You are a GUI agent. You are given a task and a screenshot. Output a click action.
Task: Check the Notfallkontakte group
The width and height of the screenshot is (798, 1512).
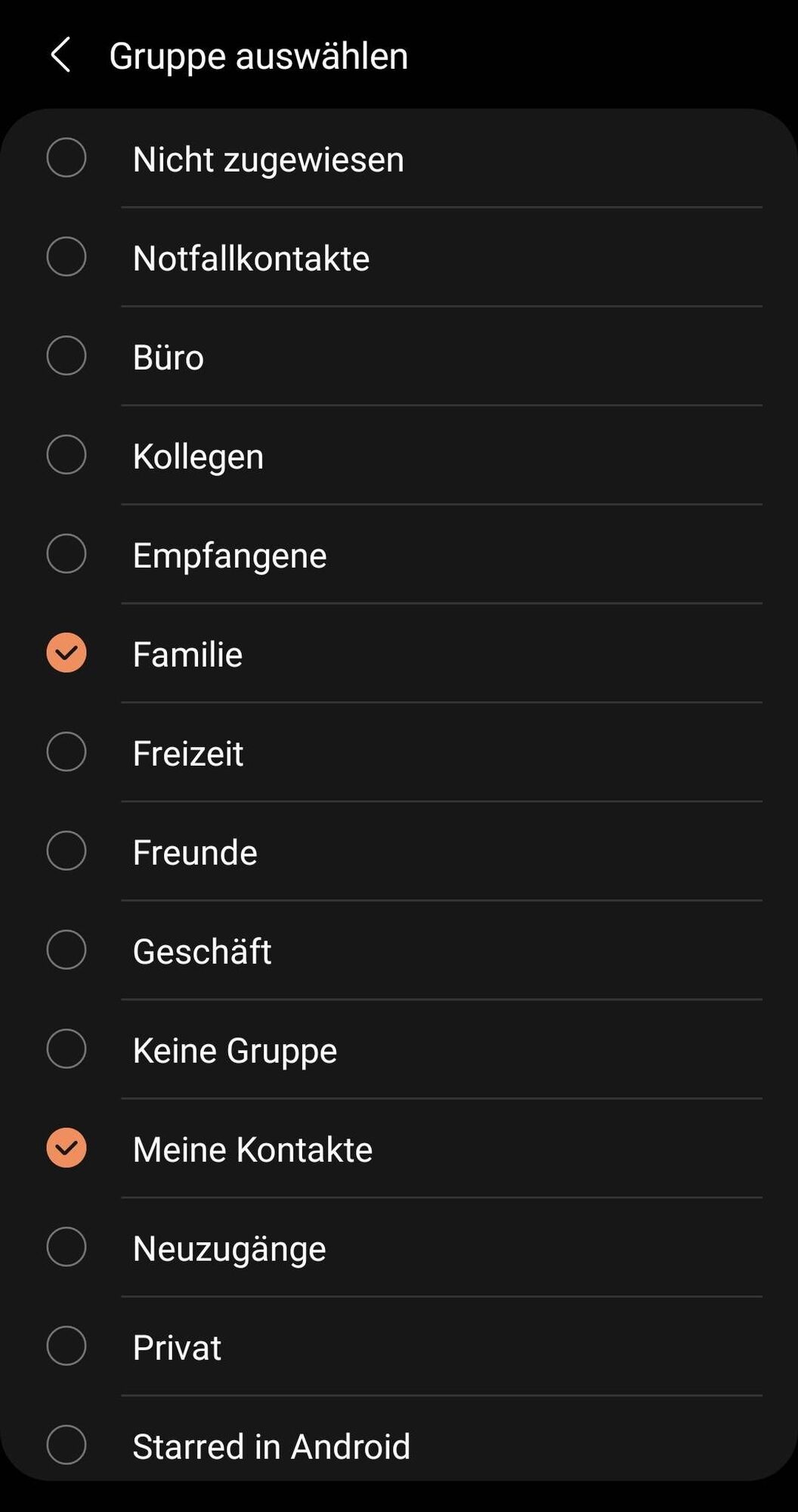(x=66, y=256)
